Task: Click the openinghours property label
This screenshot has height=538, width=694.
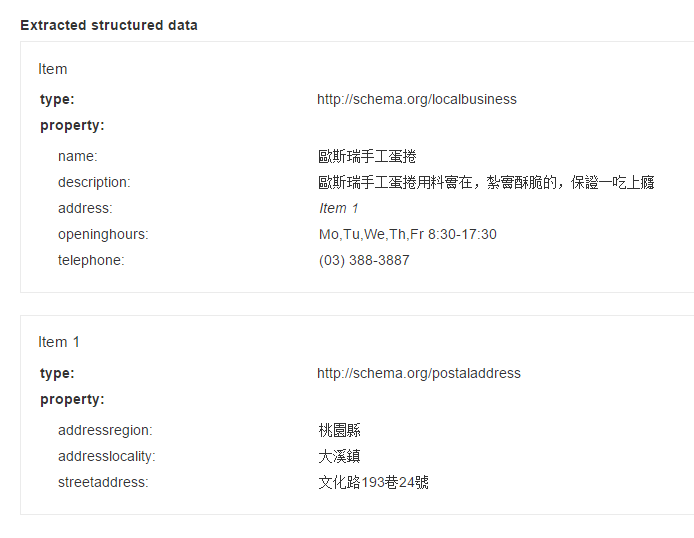Action: click(103, 234)
